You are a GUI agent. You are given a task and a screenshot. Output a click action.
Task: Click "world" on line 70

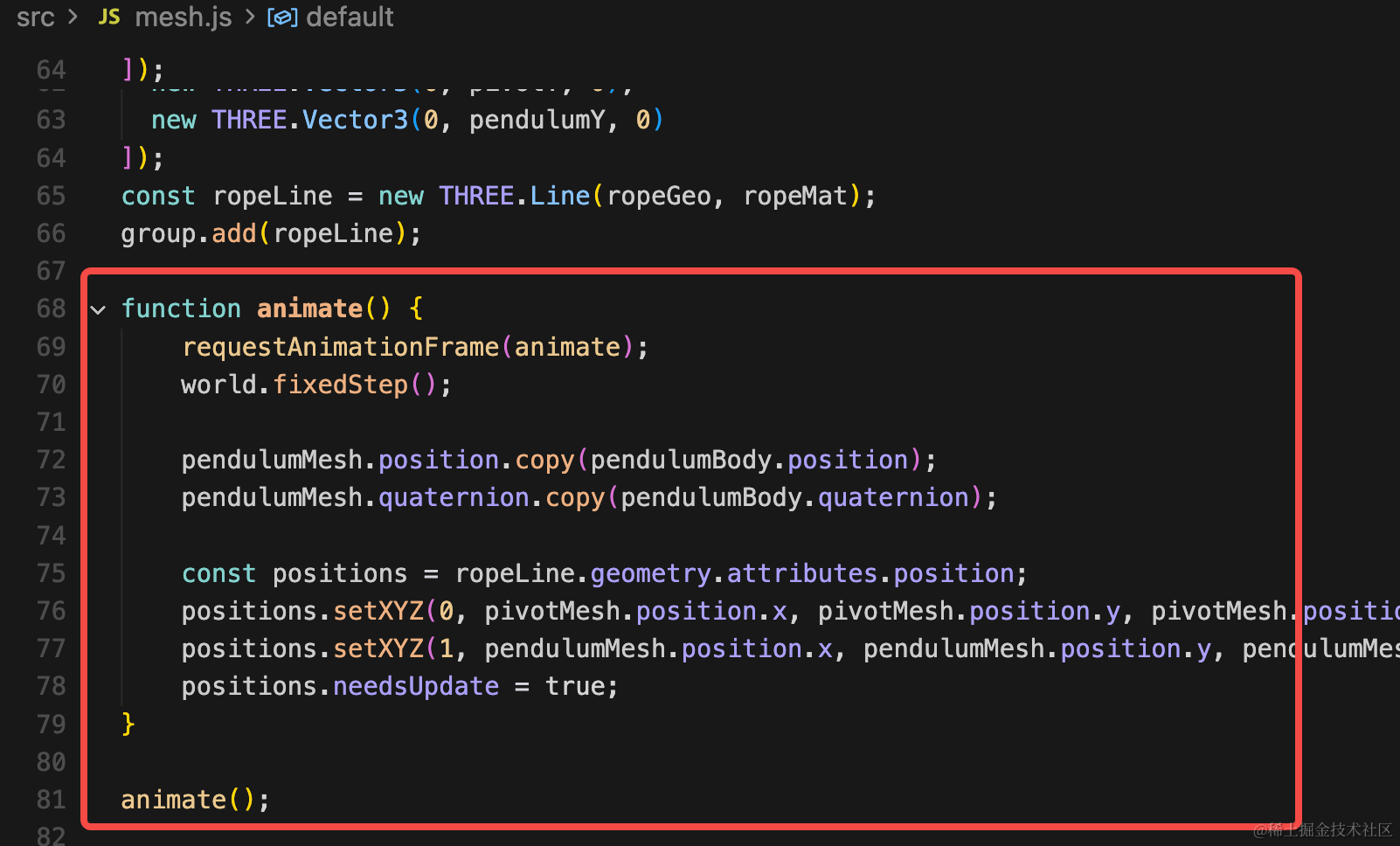(219, 385)
